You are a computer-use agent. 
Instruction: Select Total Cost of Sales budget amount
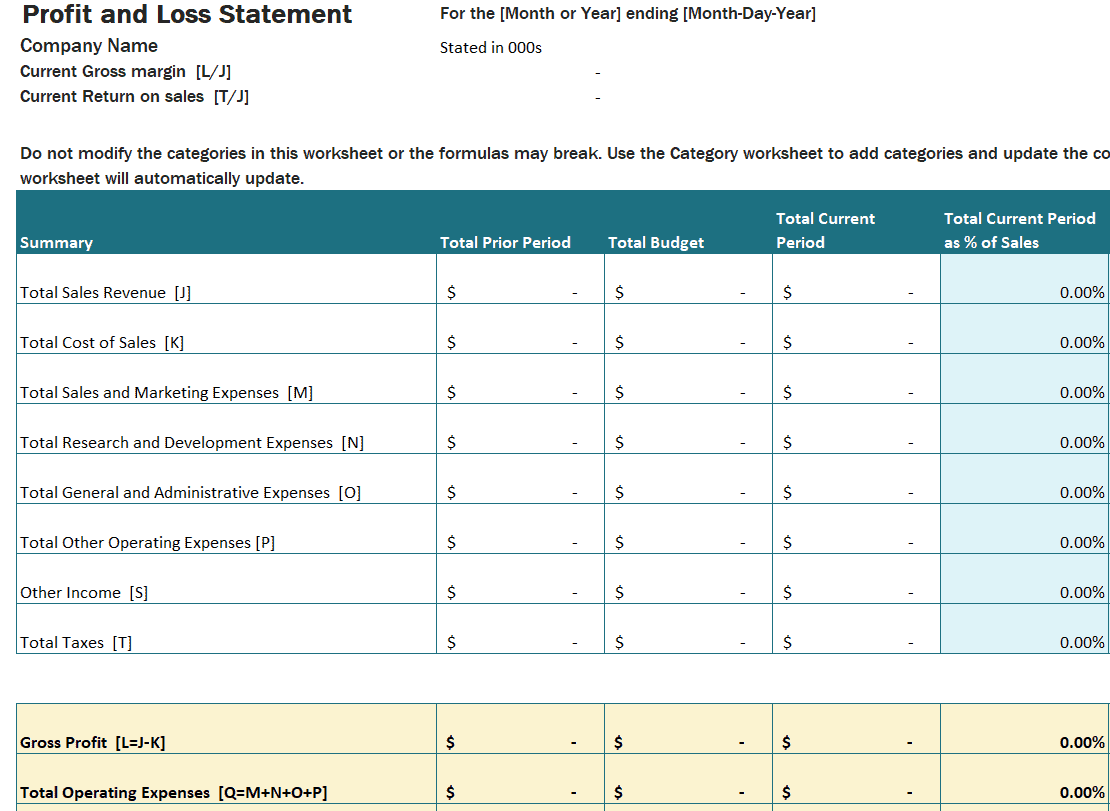click(x=688, y=329)
